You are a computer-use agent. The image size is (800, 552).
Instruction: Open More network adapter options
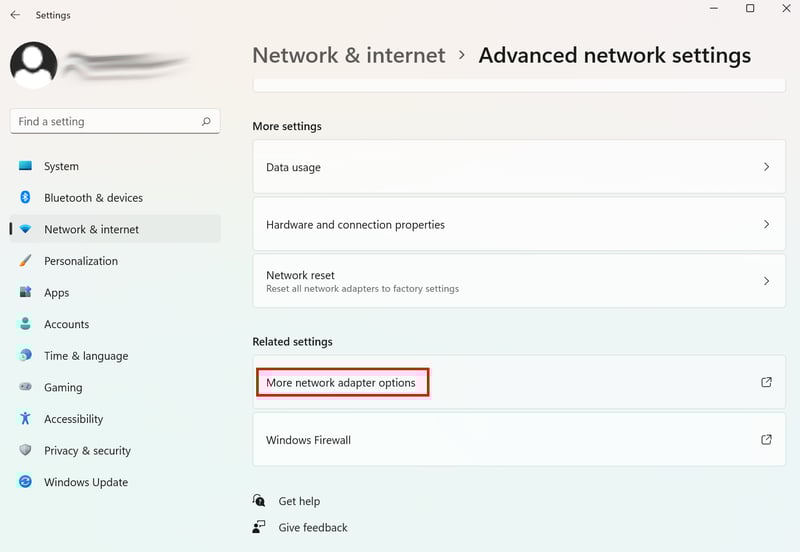click(x=519, y=382)
